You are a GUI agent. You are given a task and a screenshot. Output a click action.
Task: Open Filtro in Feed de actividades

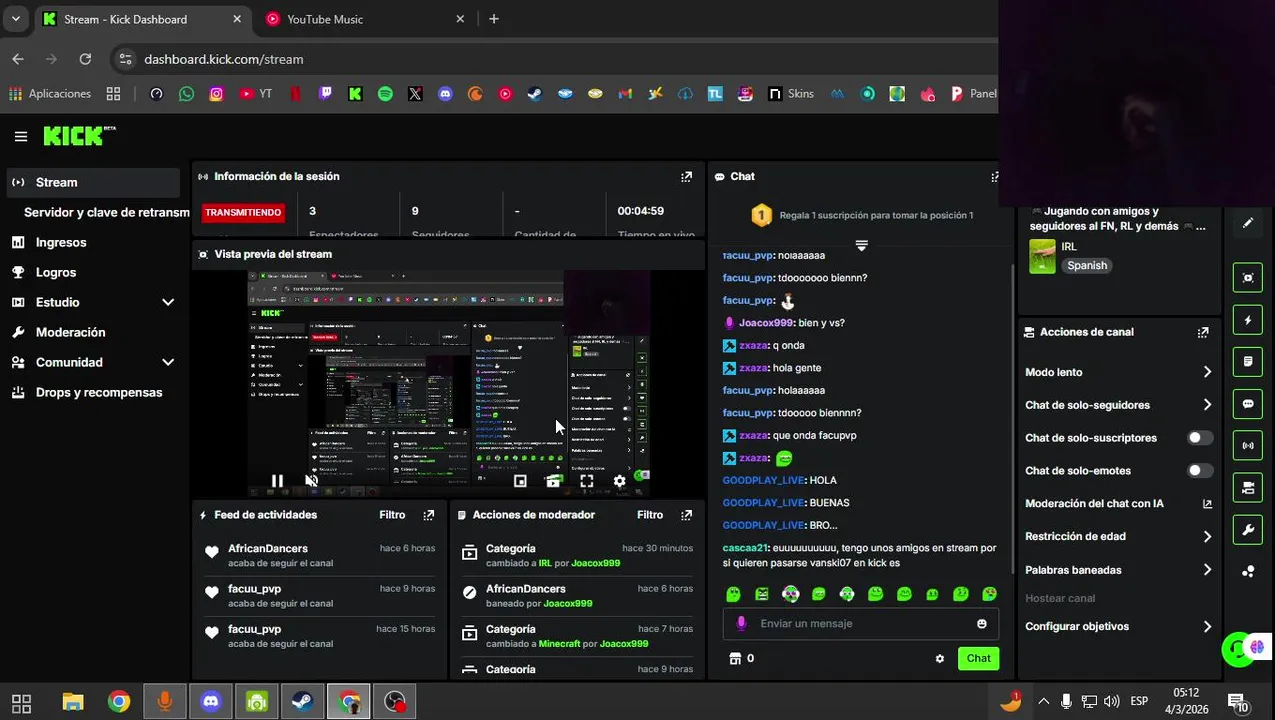[x=392, y=515]
